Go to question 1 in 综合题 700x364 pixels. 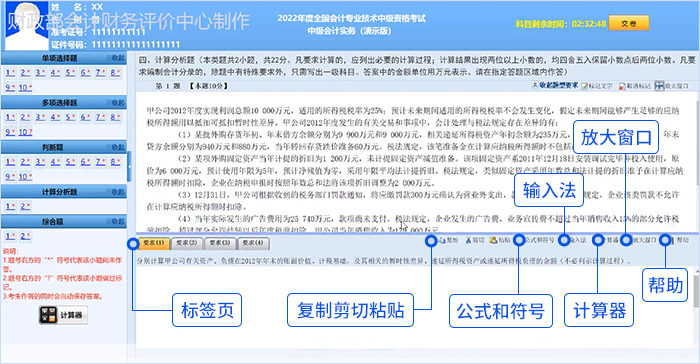click(x=10, y=236)
